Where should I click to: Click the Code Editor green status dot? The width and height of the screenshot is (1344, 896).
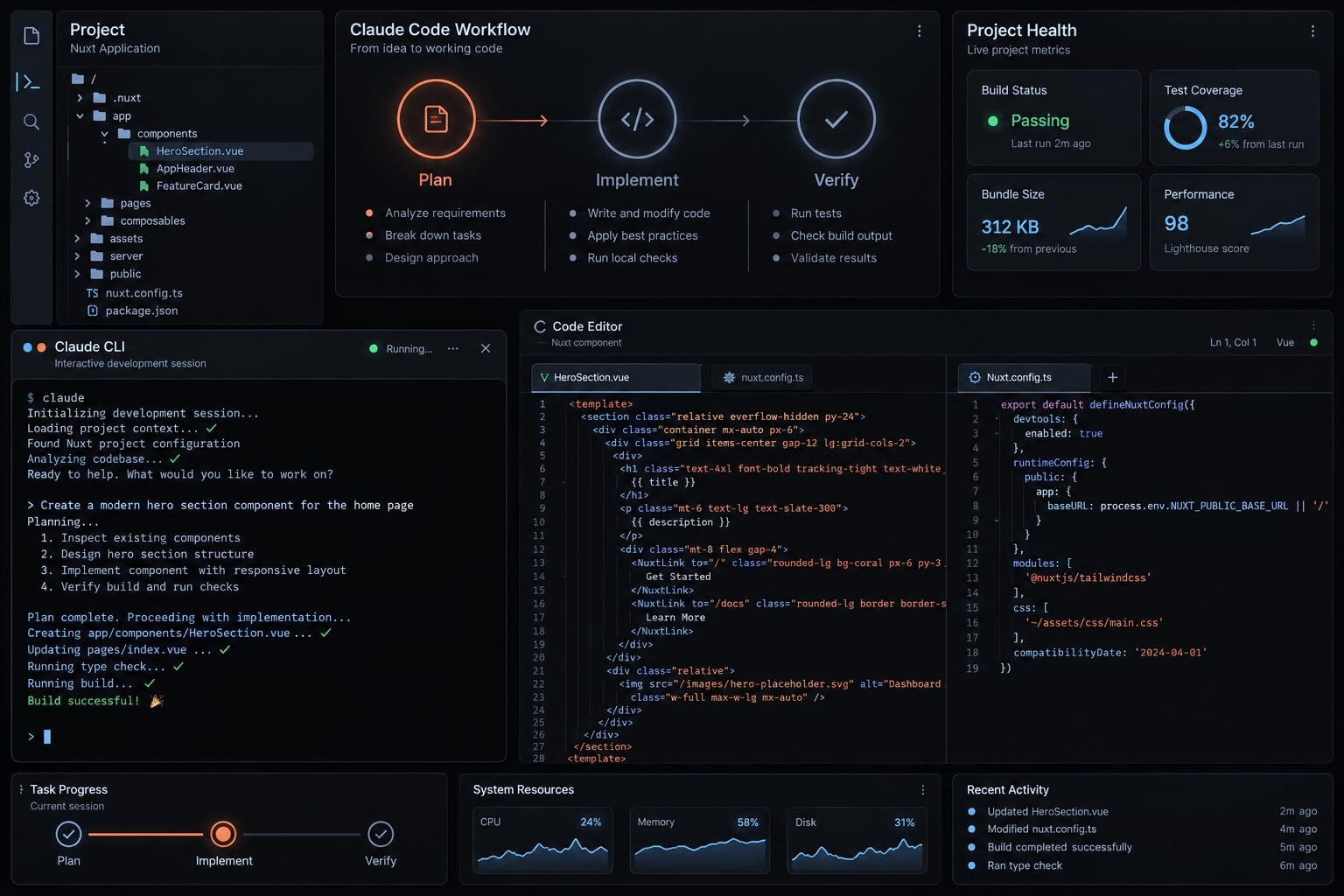tap(1313, 342)
